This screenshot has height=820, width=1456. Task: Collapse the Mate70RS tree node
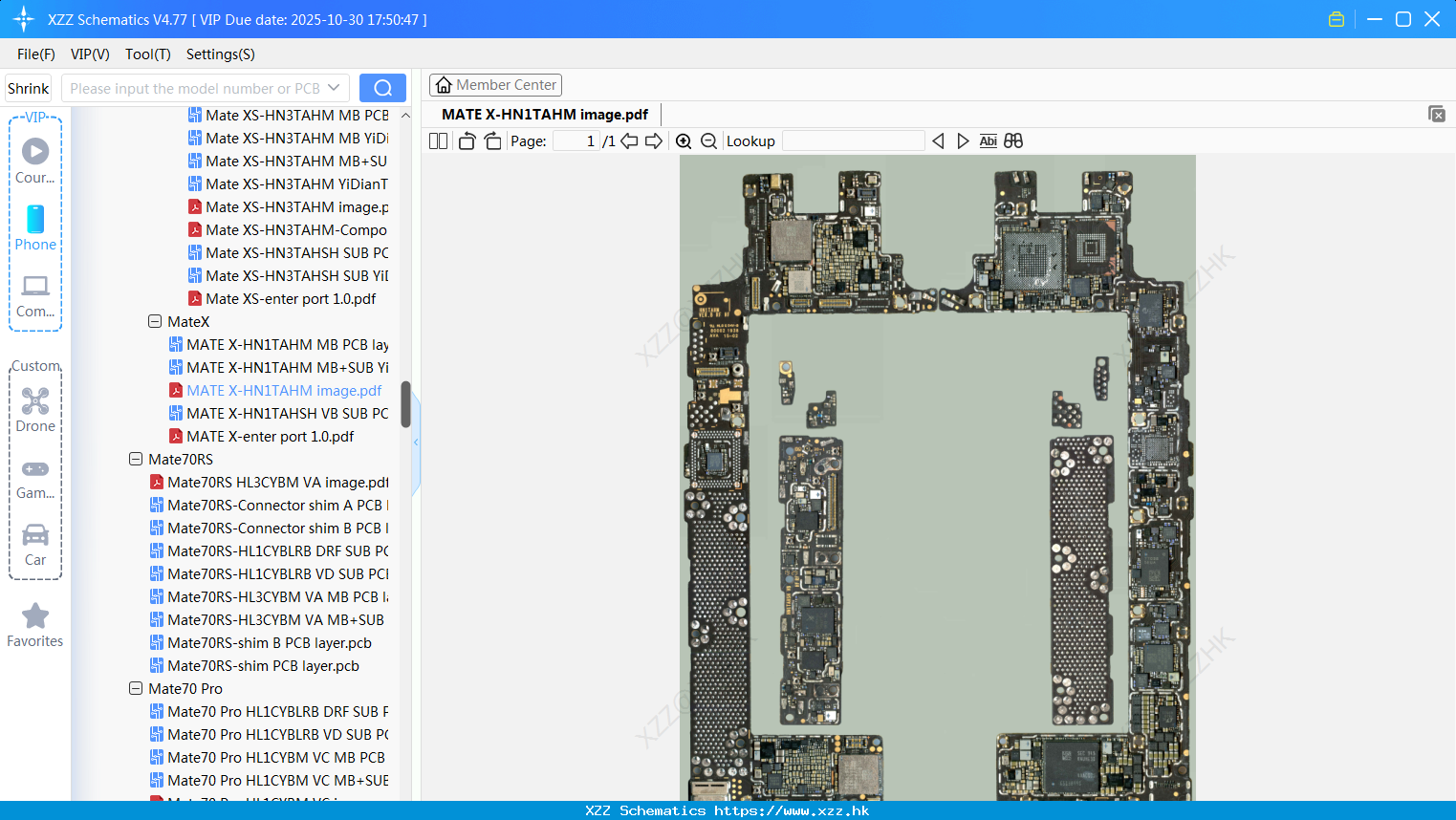click(136, 460)
